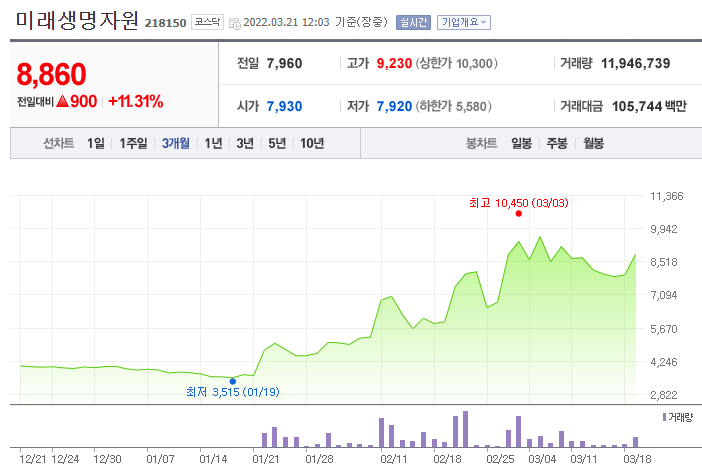The height and width of the screenshot is (474, 702).
Task: Click the stock code 218150
Action: coord(165,23)
